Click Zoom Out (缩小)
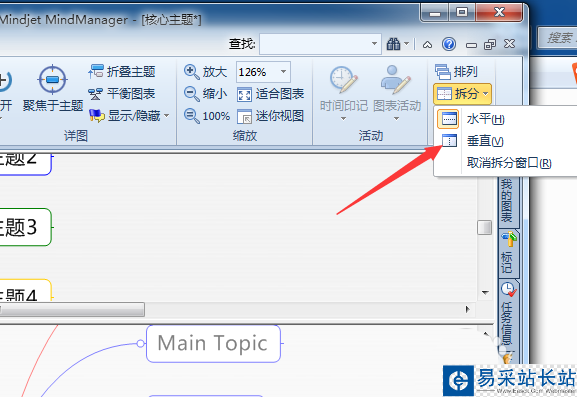 pyautogui.click(x=205, y=94)
